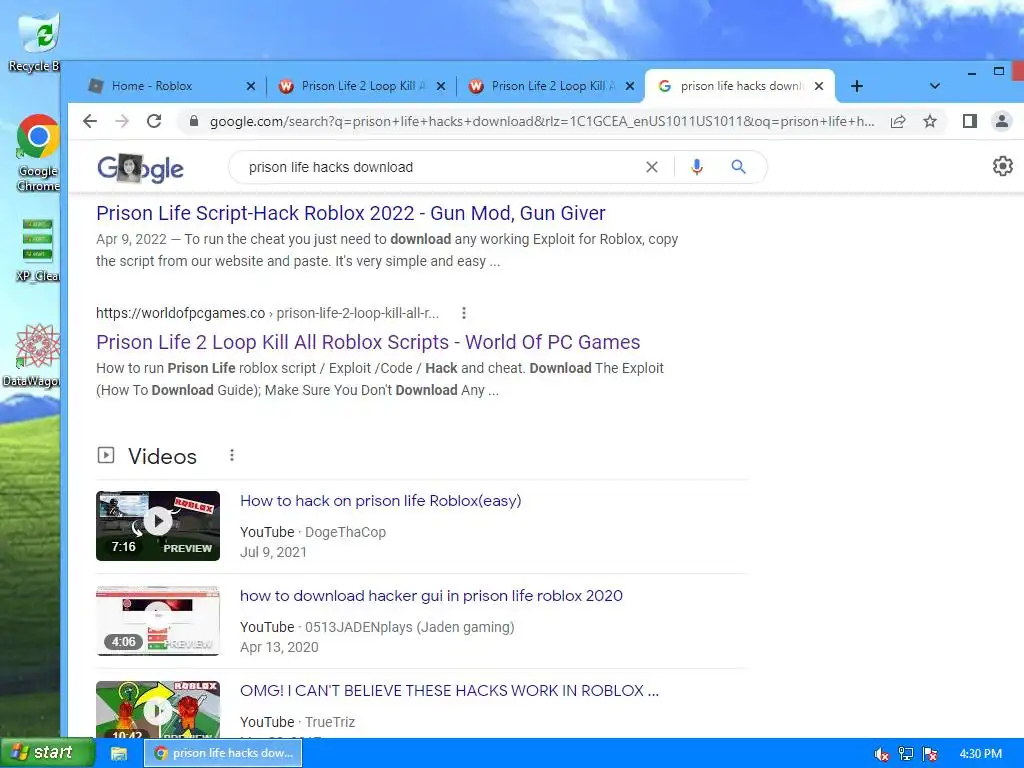Open Google quick settings gear
Screen dimensions: 1024x768
(1002, 166)
